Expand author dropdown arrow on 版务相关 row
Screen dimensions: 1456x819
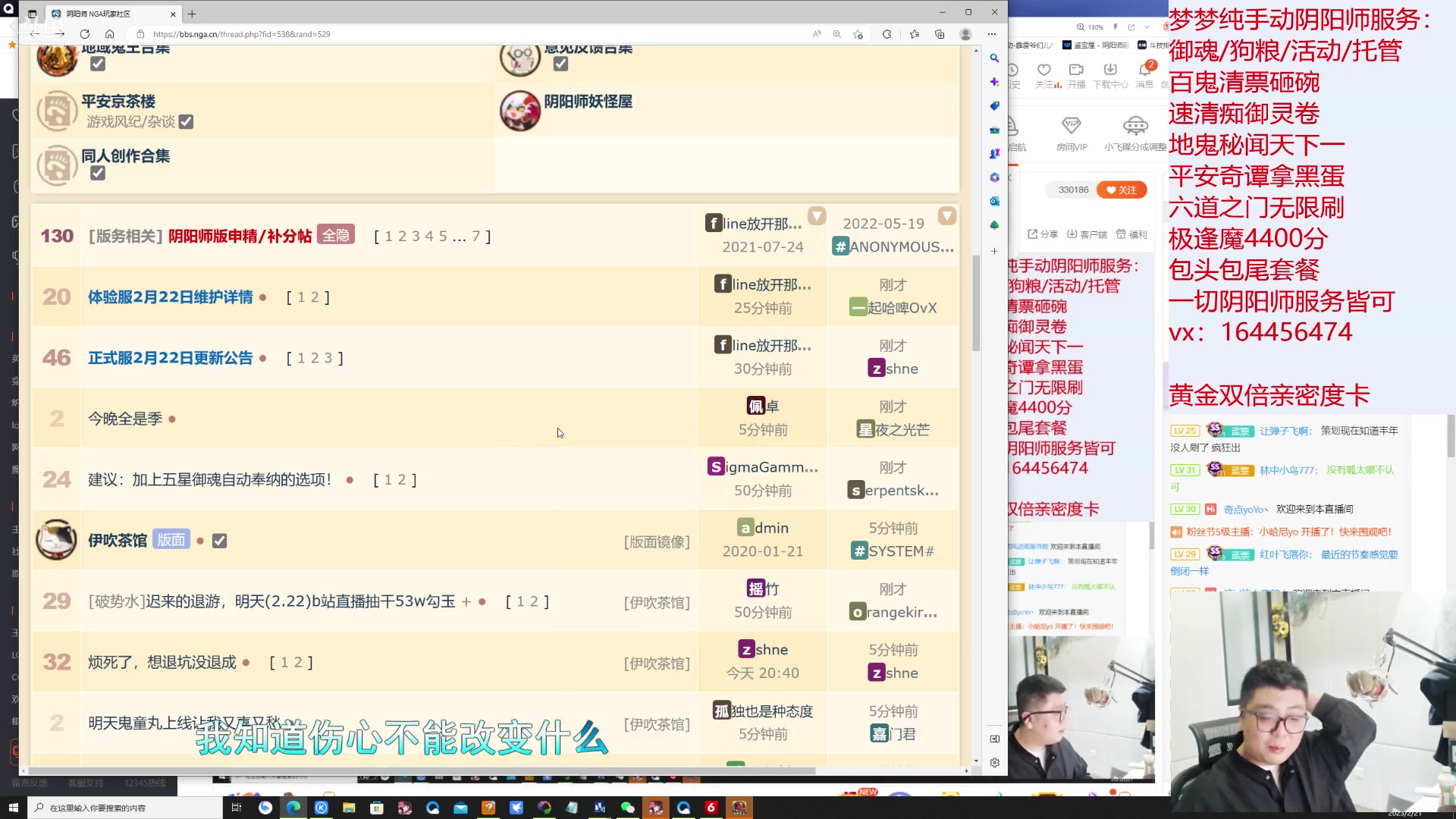point(817,217)
